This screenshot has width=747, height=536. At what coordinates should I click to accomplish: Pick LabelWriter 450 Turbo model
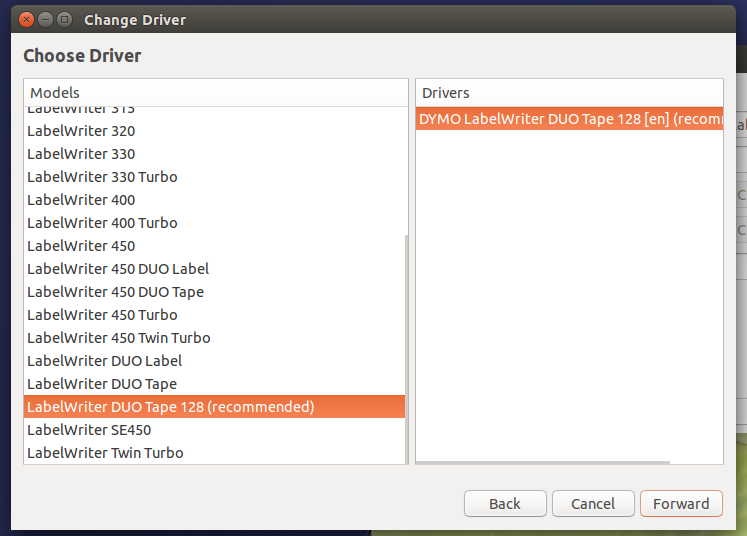(214, 315)
